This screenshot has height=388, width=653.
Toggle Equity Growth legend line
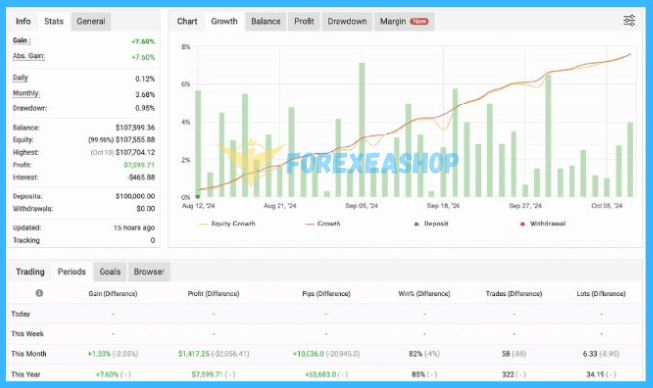pos(227,224)
